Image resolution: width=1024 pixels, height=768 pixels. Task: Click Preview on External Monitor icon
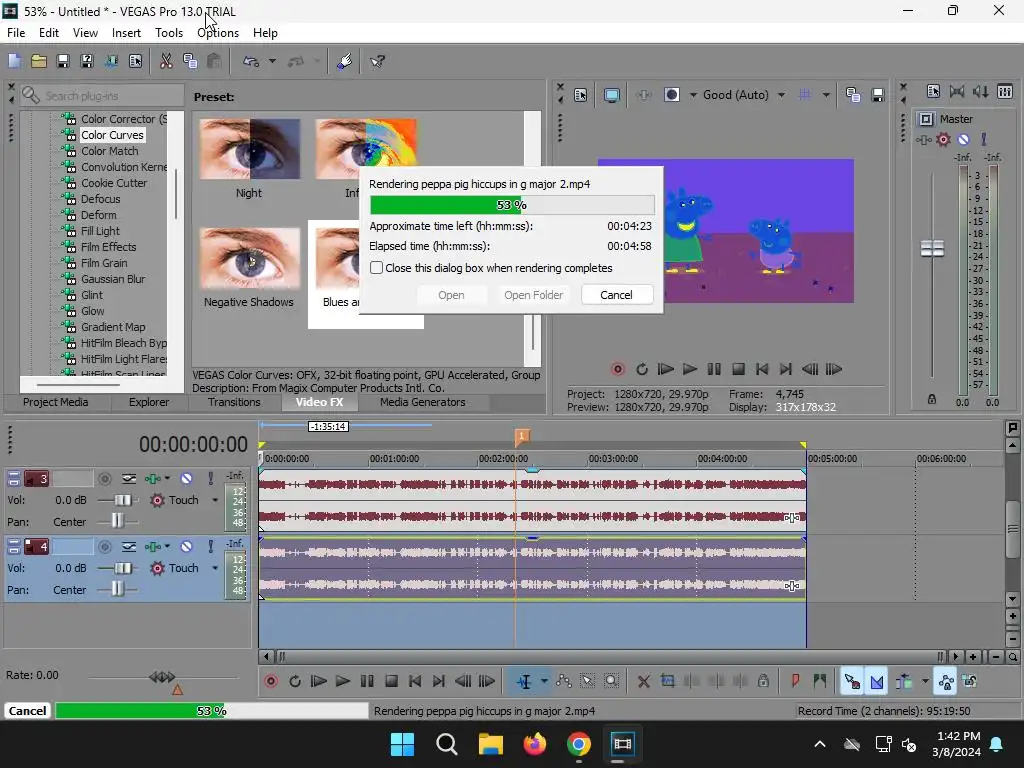click(611, 95)
